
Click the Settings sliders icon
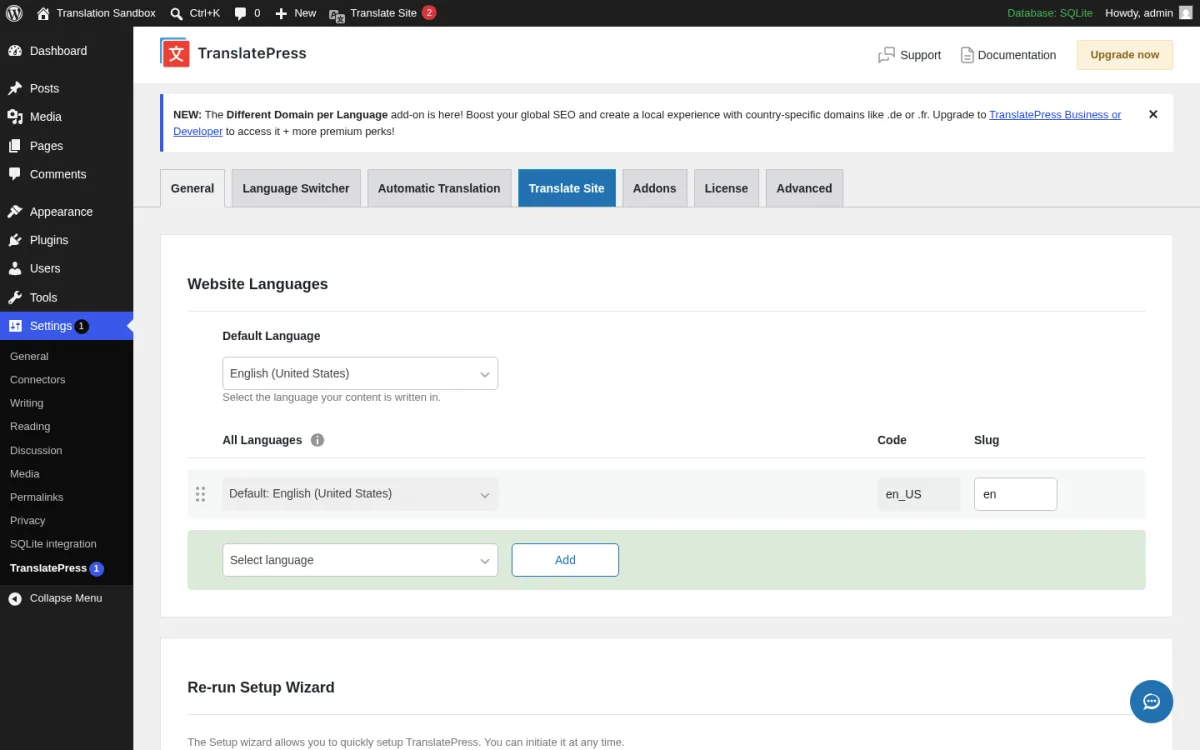point(15,326)
